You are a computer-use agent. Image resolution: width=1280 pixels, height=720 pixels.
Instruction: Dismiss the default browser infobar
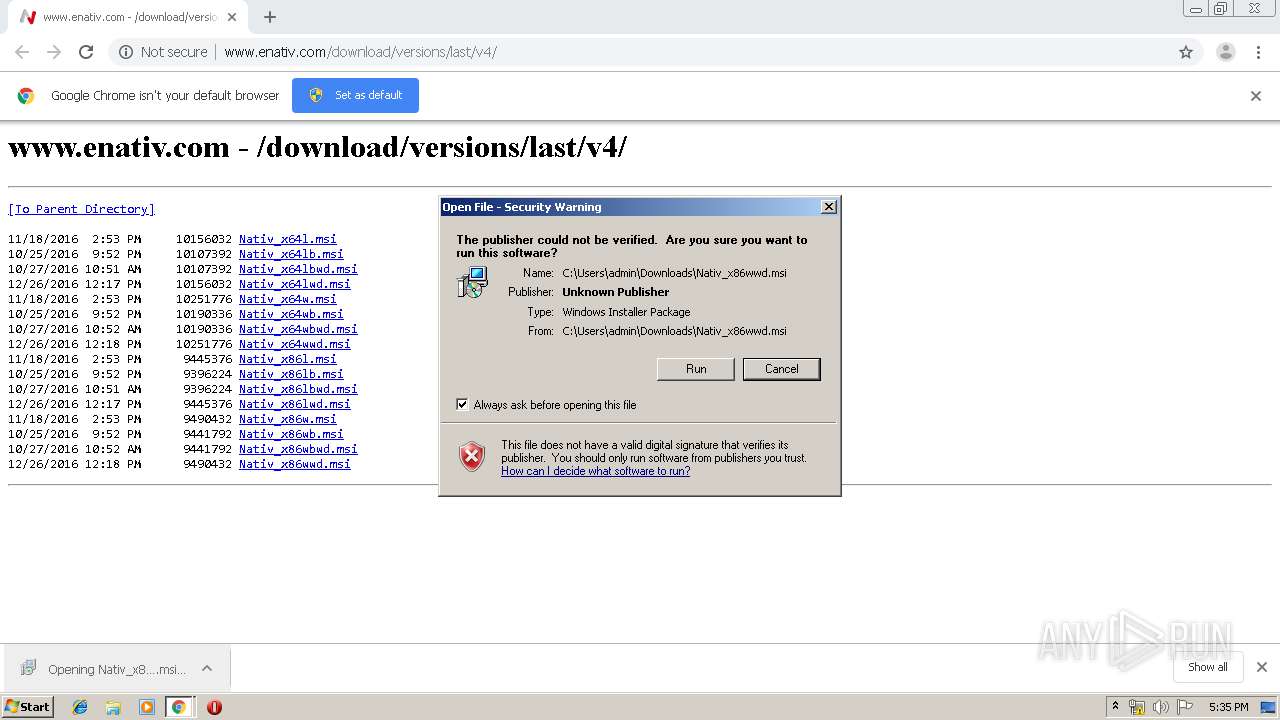point(1256,96)
